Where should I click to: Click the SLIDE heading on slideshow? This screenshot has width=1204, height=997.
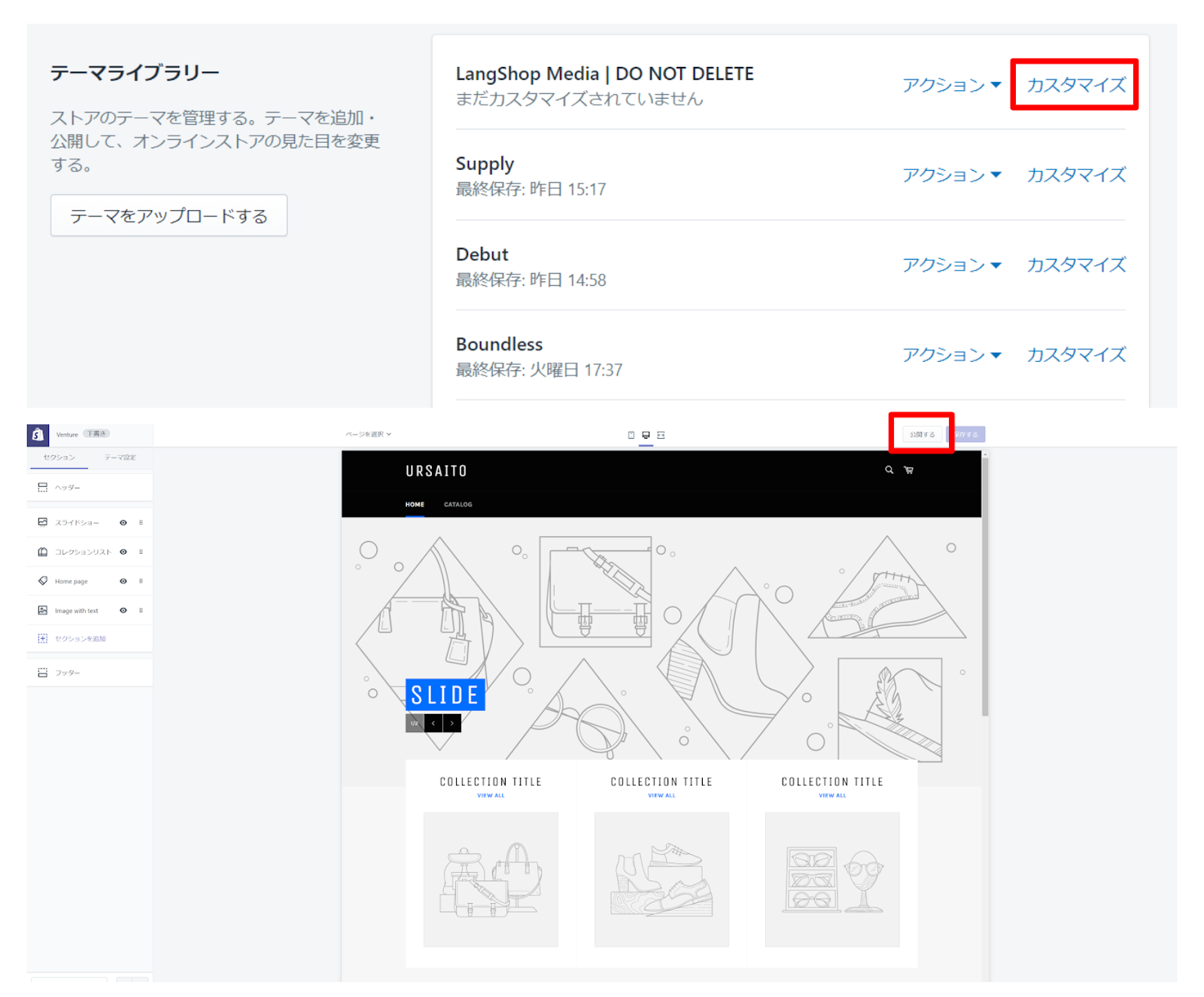click(445, 695)
